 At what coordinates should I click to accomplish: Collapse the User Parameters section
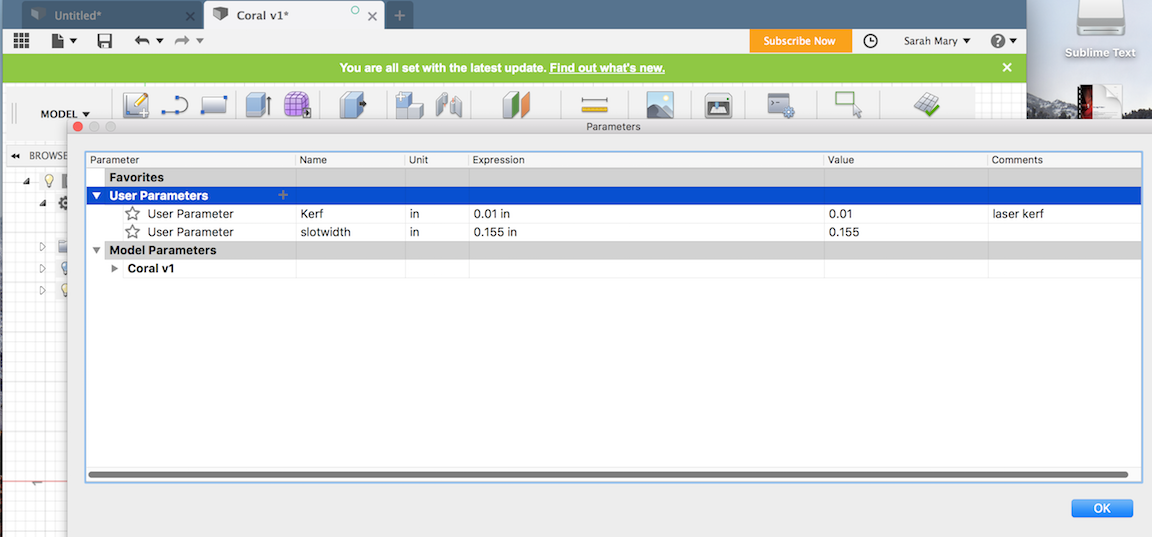pyautogui.click(x=96, y=196)
